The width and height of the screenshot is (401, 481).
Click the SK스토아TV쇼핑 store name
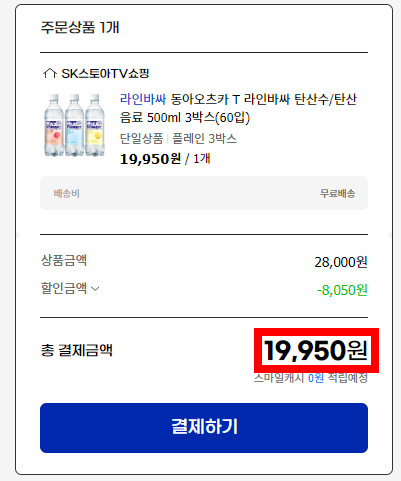tap(105, 73)
